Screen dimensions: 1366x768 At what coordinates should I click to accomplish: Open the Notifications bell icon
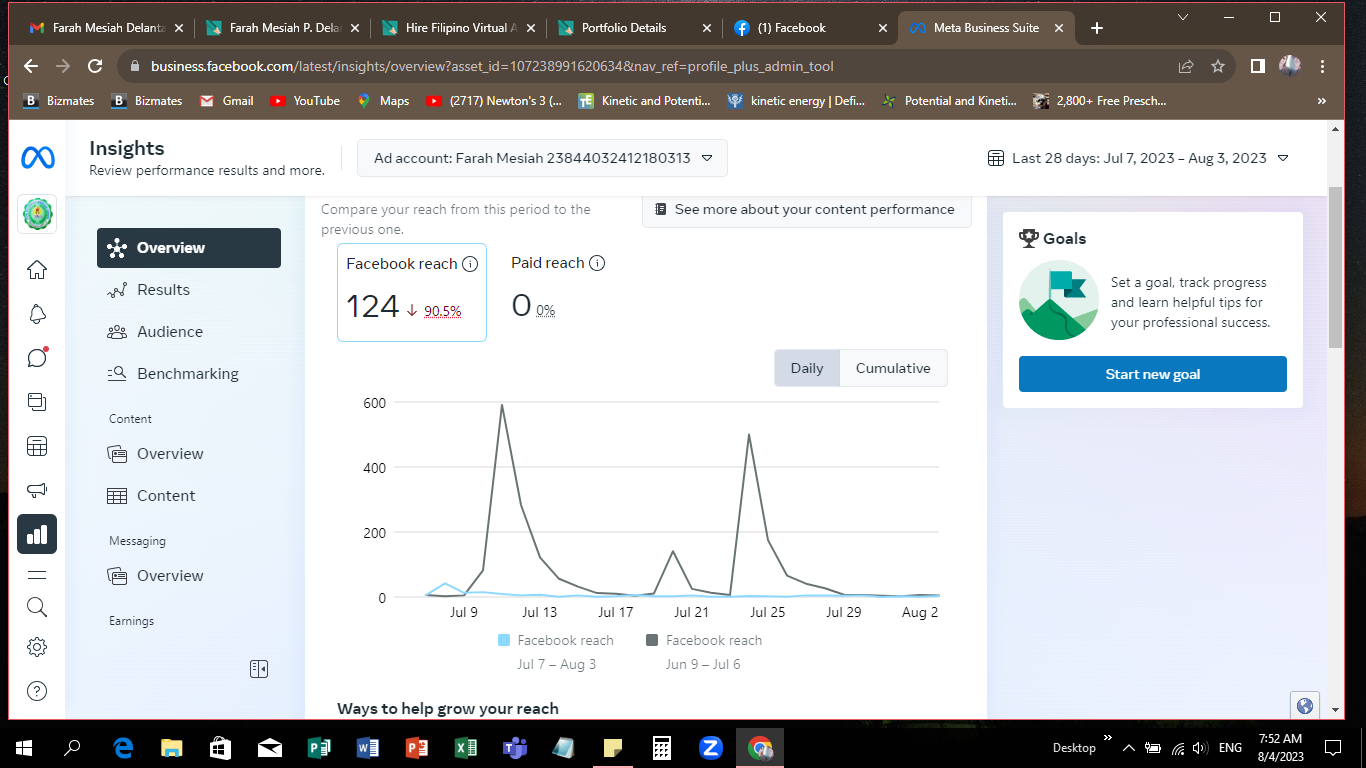[x=37, y=314]
